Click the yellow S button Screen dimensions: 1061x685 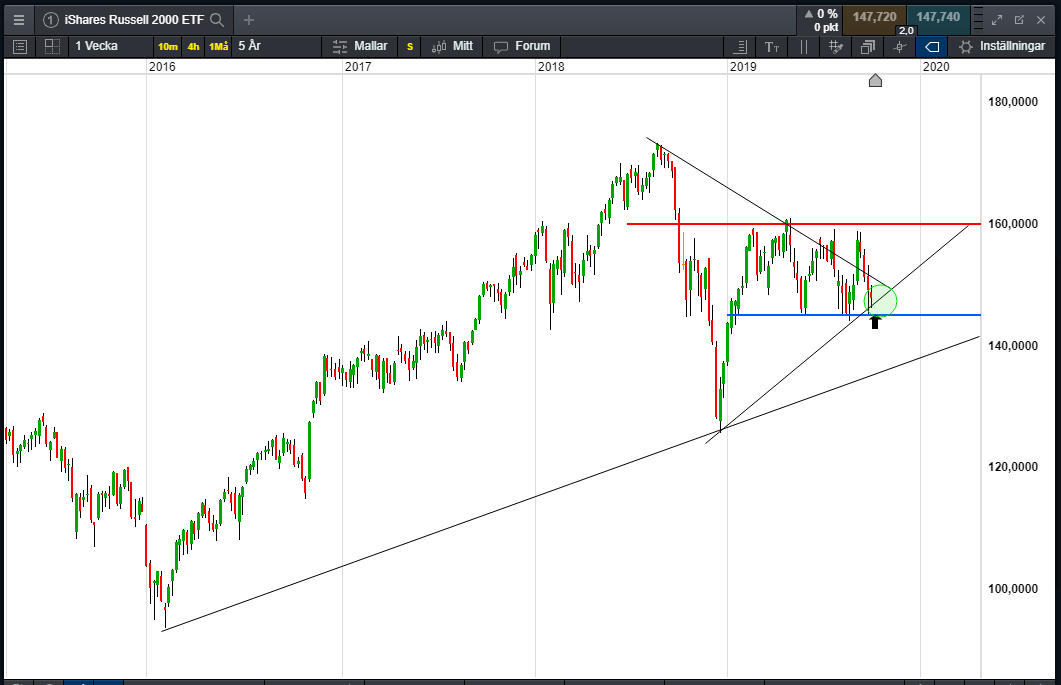(x=409, y=46)
